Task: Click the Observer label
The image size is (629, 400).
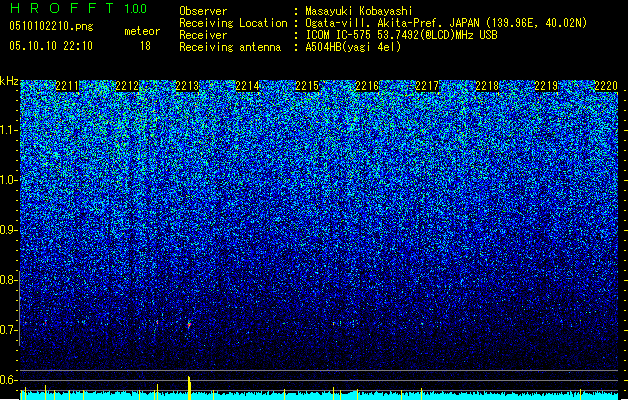Action: point(203,11)
